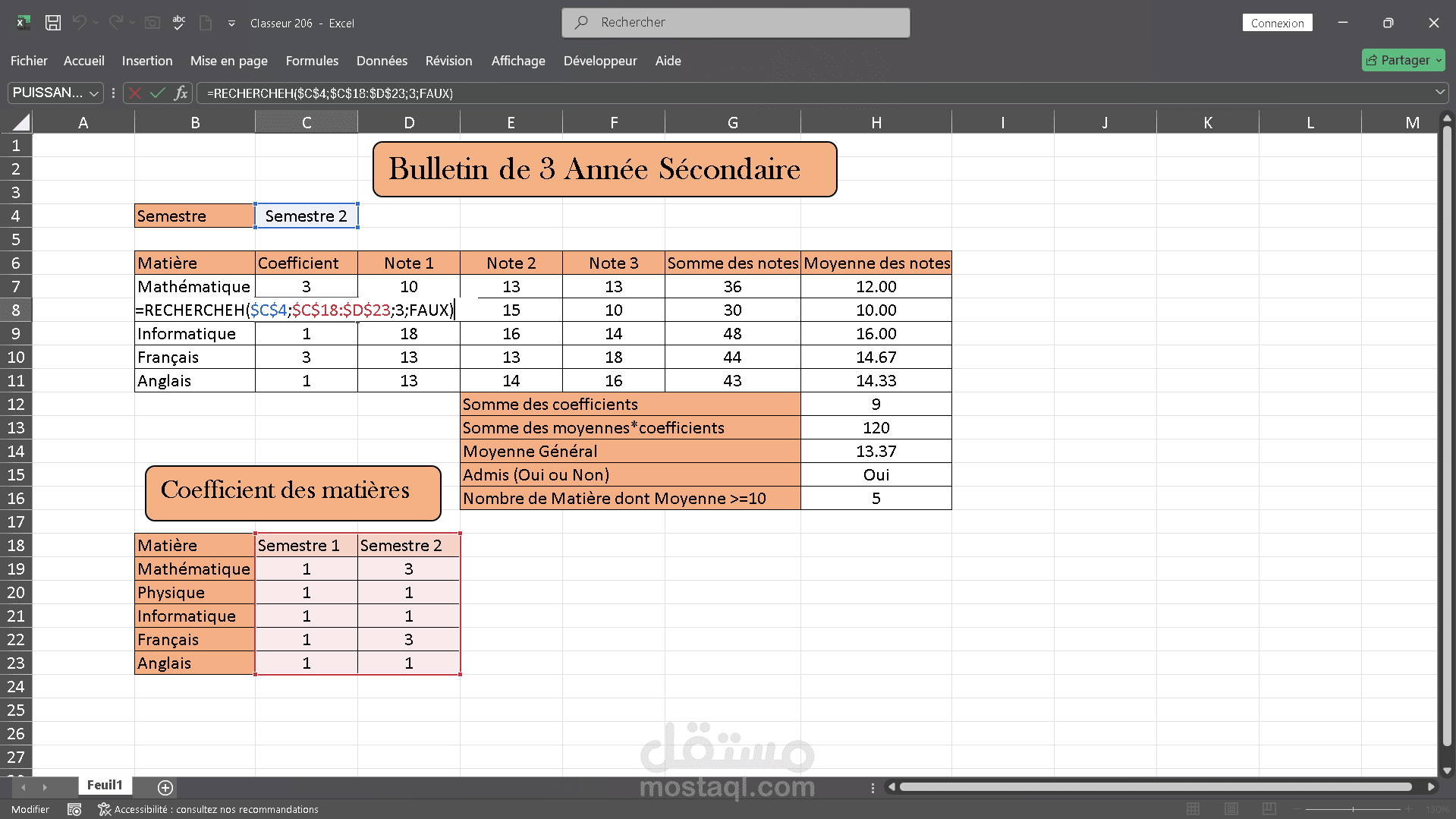1456x819 pixels.
Task: Click the horizontal scrollbar thumb
Action: pos(1156,787)
